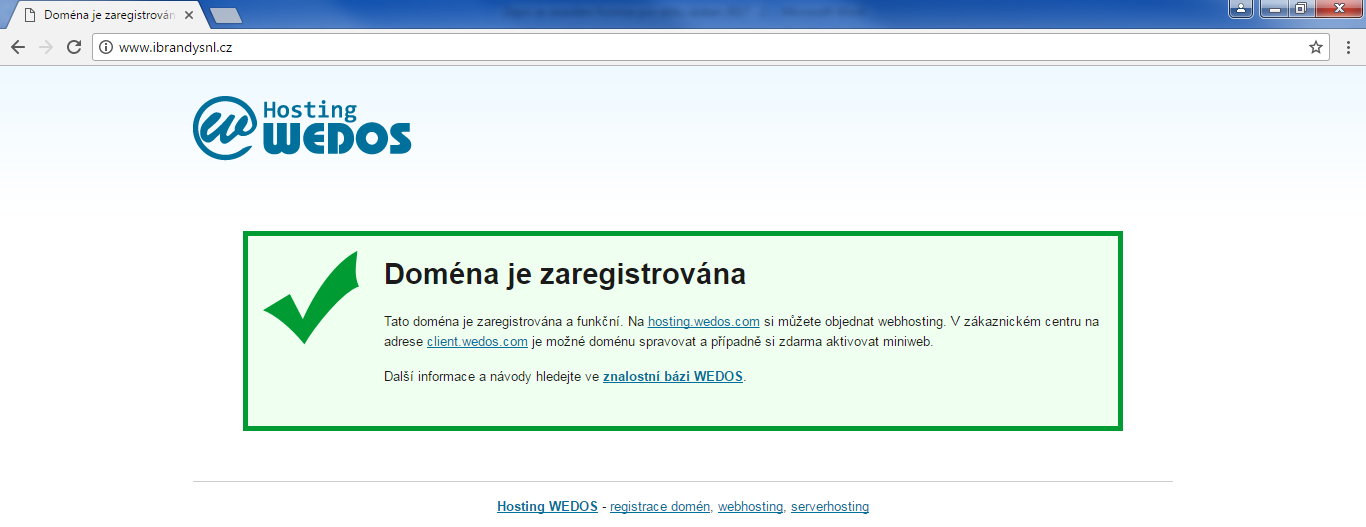Open the Chrome menu three-dot icon

coord(1347,47)
